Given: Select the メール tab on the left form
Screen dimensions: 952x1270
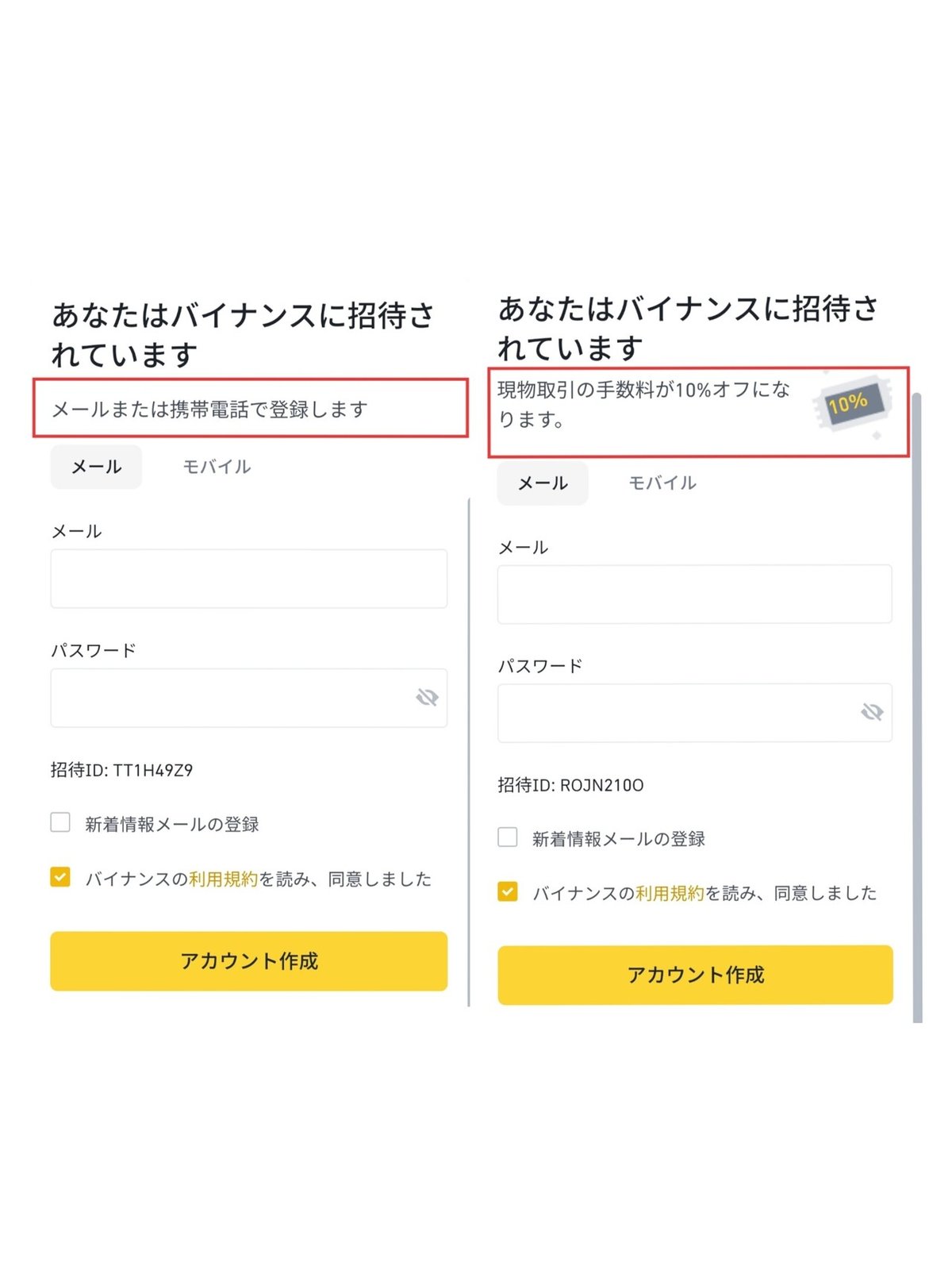Looking at the screenshot, I should tap(95, 467).
